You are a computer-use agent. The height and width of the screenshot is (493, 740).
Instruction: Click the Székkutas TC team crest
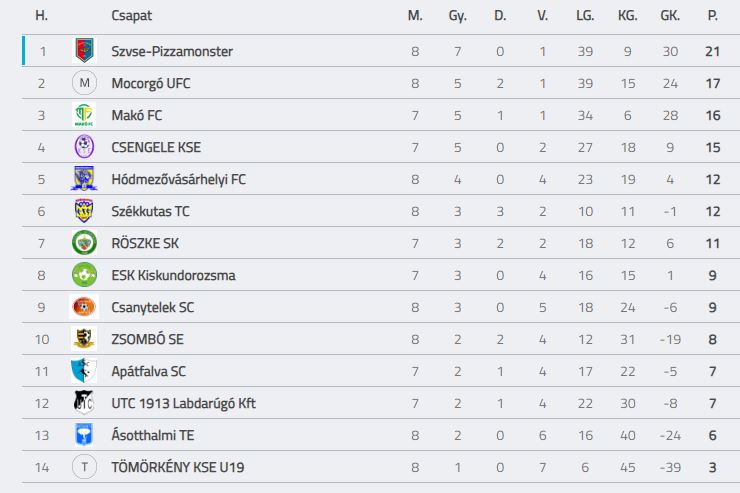click(x=84, y=211)
